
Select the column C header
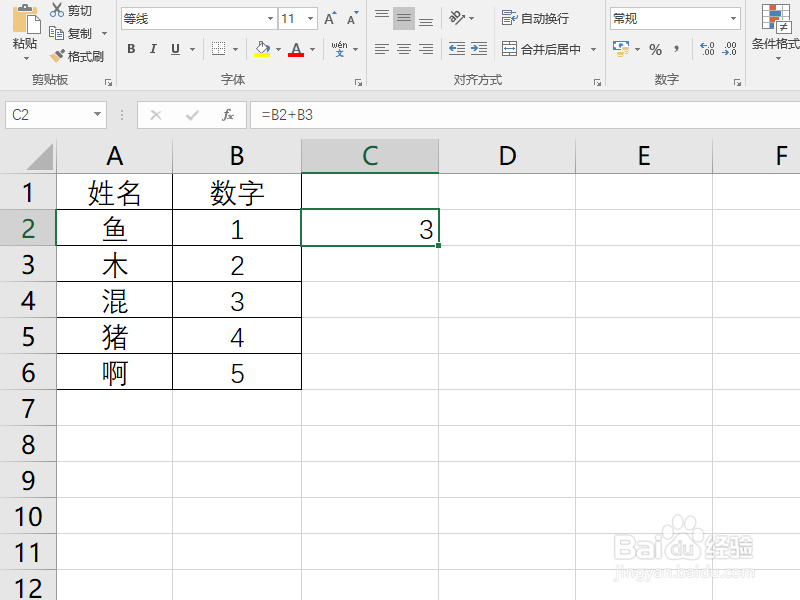(x=370, y=156)
